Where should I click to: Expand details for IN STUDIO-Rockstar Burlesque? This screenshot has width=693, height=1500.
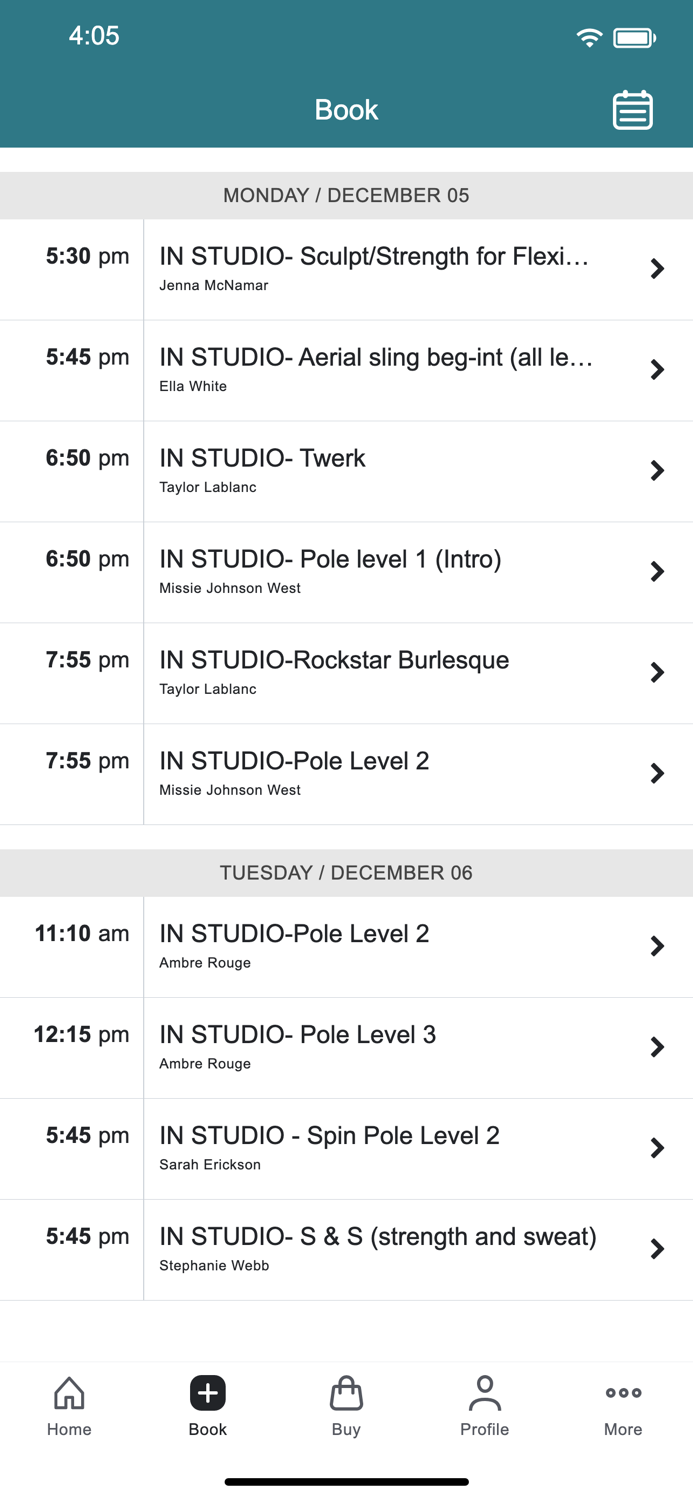pos(658,672)
